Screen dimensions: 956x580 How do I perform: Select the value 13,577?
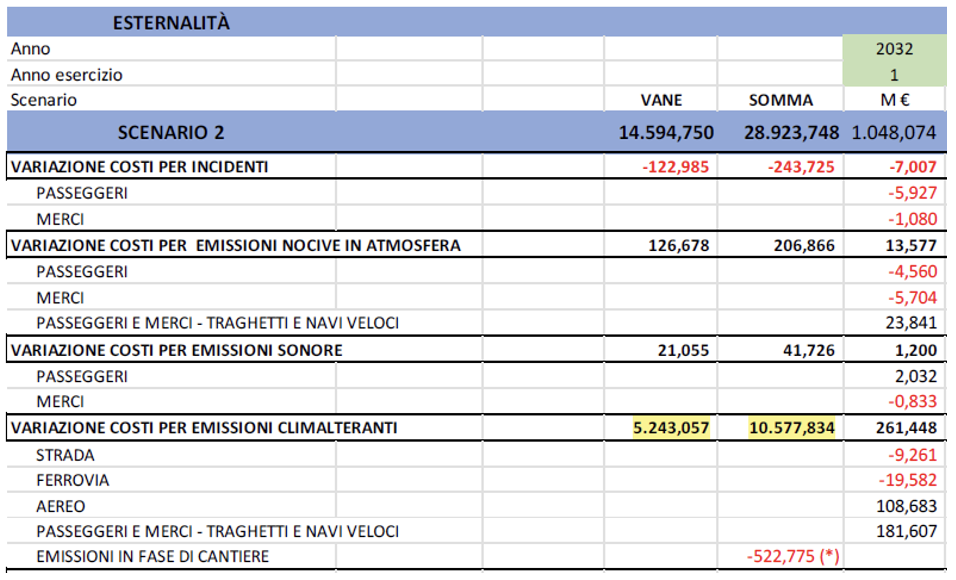click(911, 245)
